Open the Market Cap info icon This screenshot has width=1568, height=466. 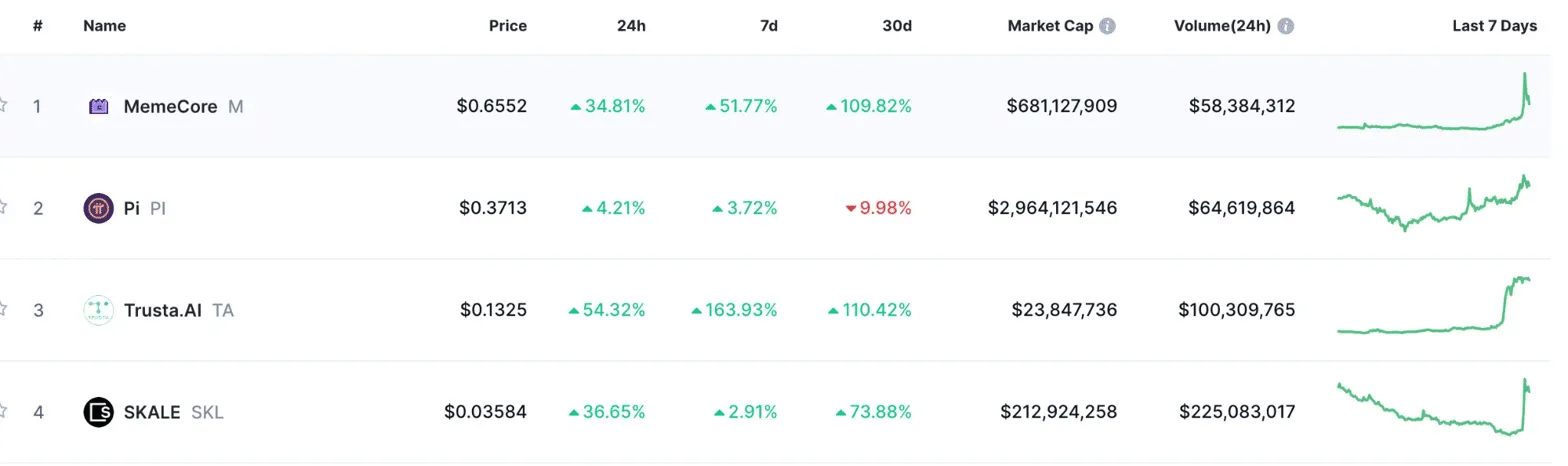[1108, 27]
